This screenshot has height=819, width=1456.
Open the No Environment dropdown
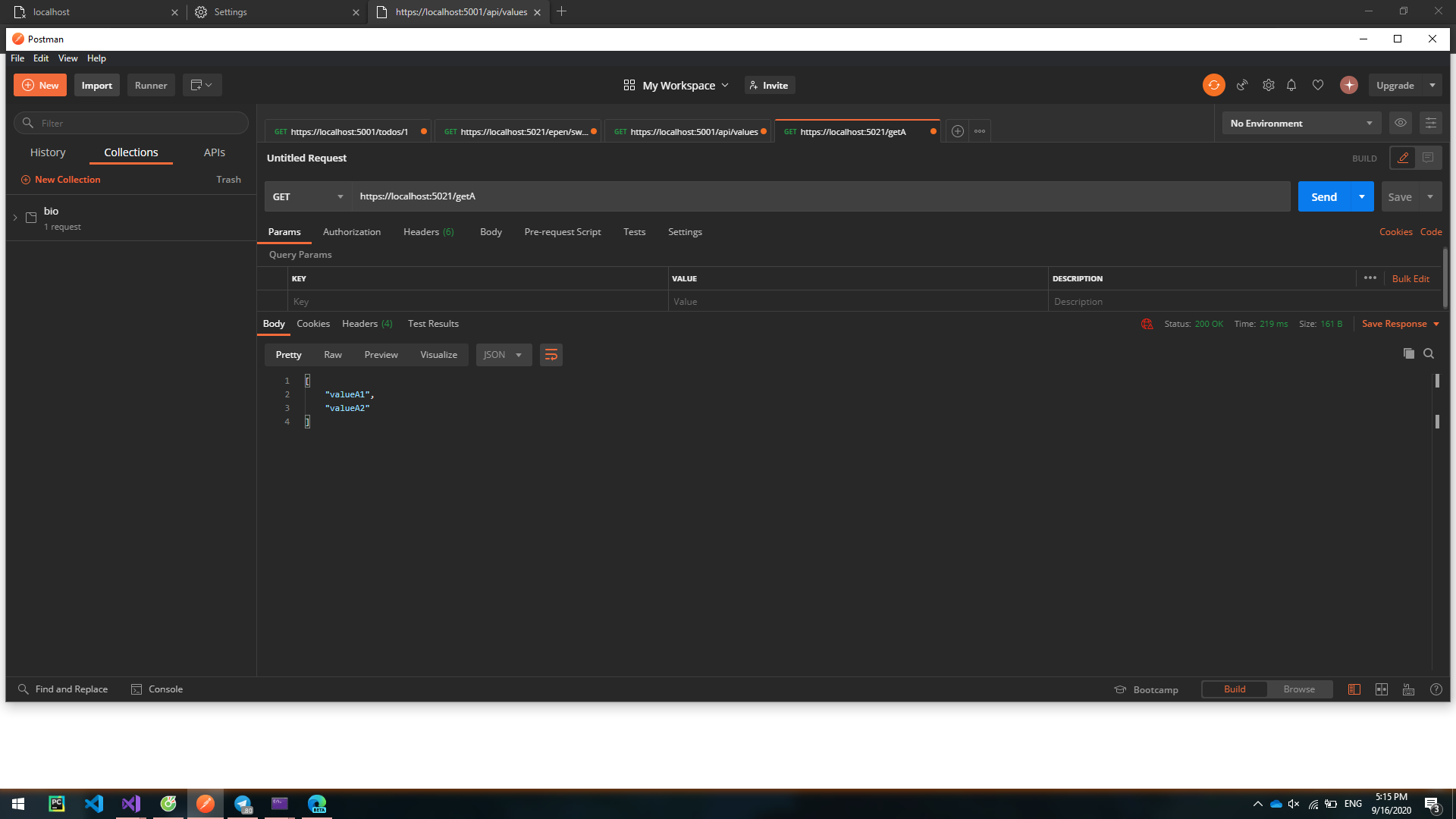click(x=1300, y=123)
